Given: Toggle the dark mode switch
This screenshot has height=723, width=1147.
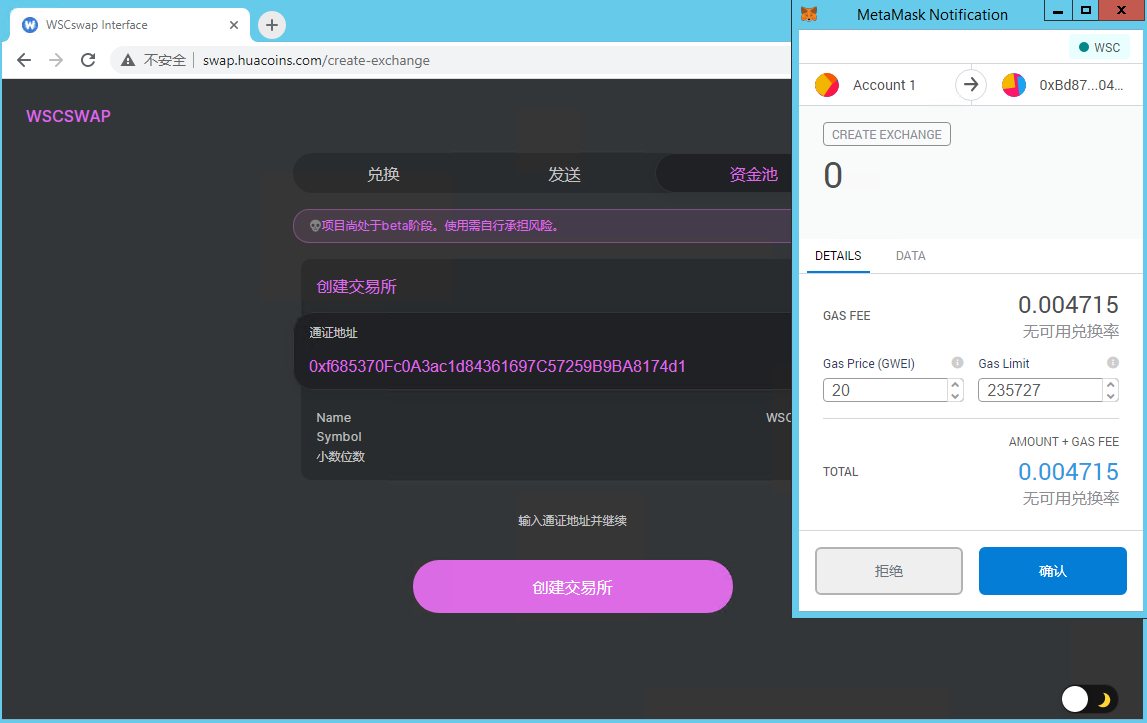Looking at the screenshot, I should [x=1088, y=699].
